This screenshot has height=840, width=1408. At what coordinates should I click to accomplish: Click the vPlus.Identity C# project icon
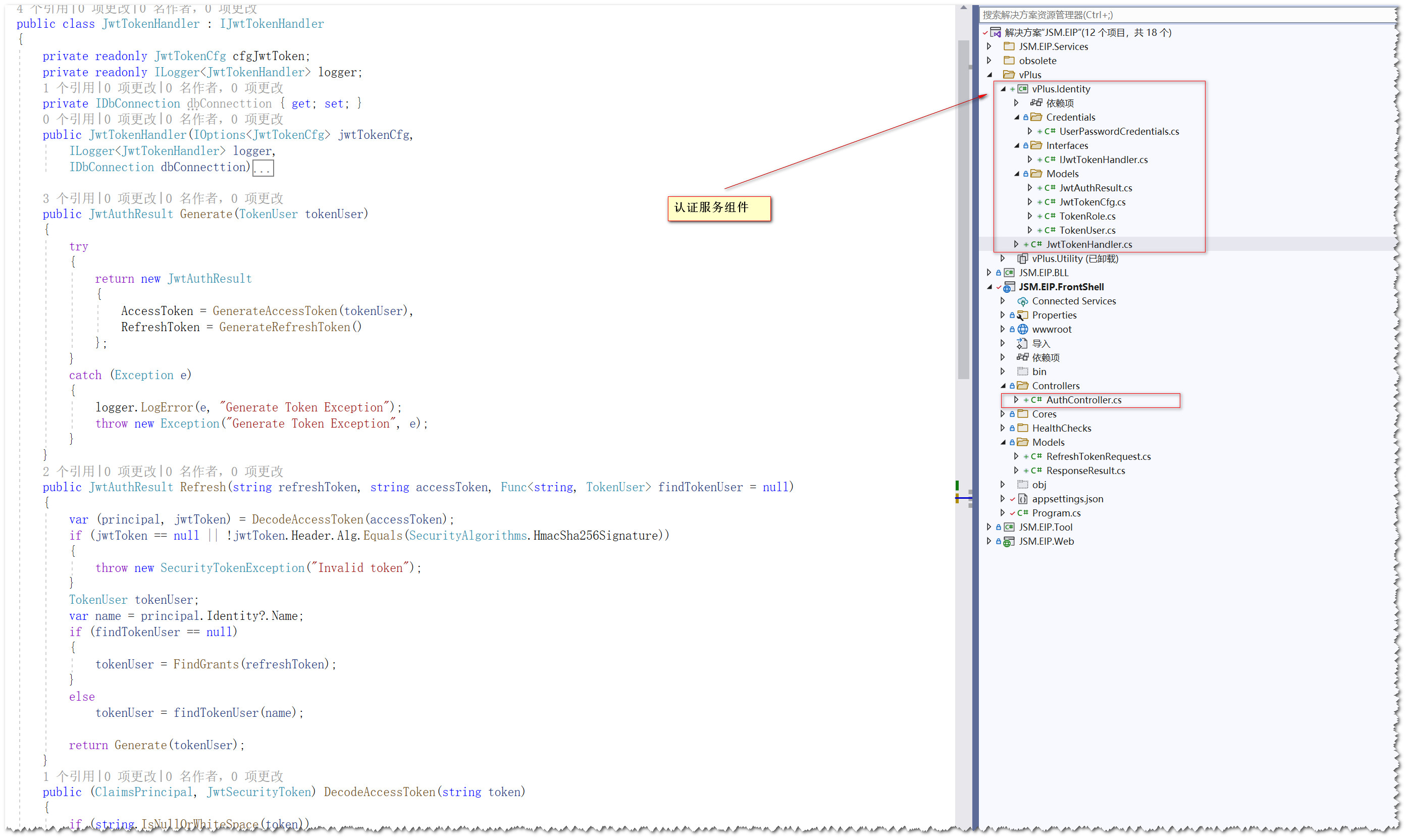1023,89
